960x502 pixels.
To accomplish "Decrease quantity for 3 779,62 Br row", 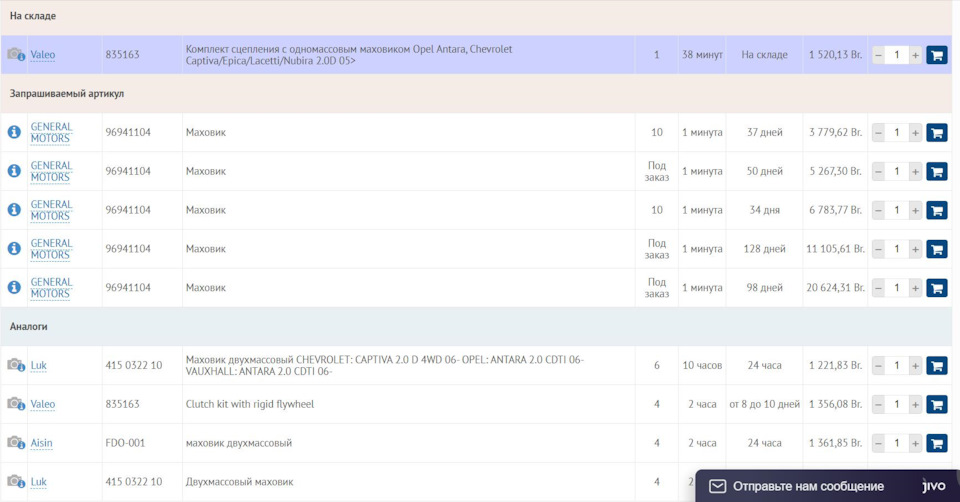I will [879, 133].
